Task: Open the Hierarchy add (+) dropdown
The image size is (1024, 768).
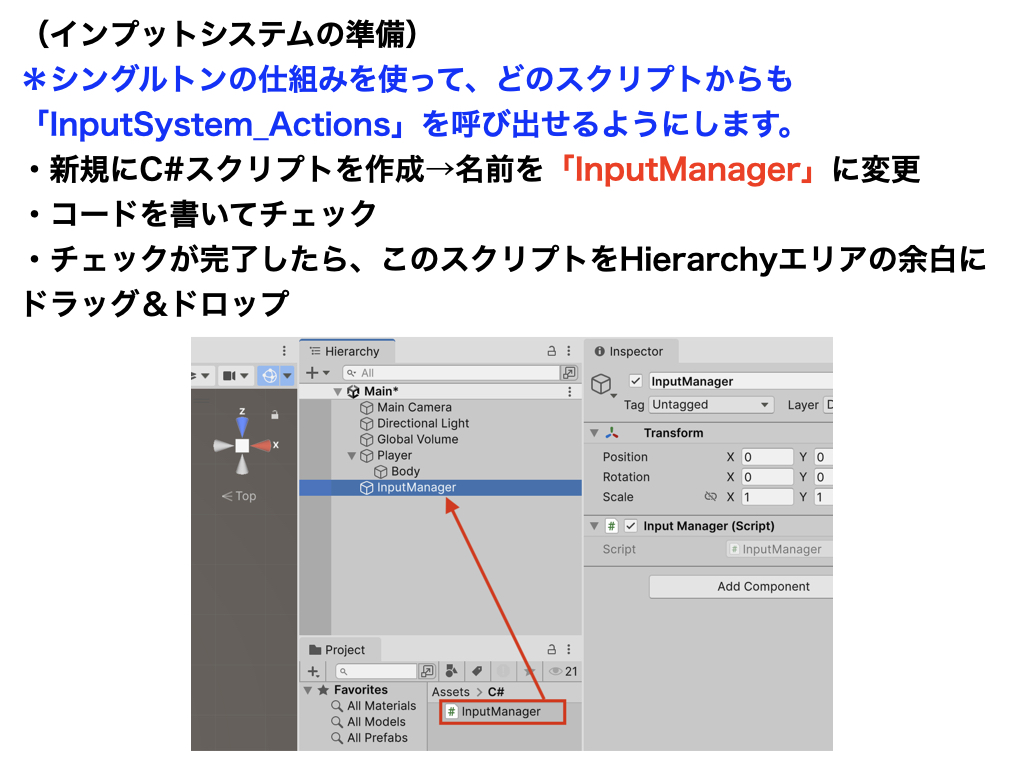Action: click(317, 372)
